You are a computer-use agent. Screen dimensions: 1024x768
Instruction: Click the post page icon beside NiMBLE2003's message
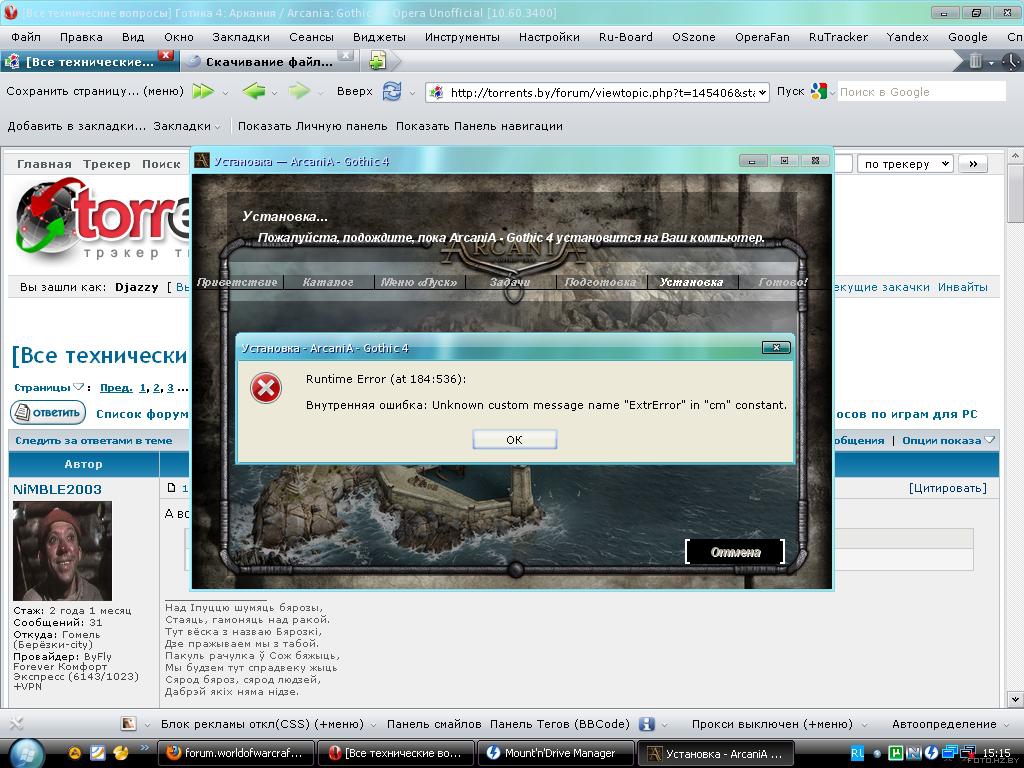click(172, 488)
